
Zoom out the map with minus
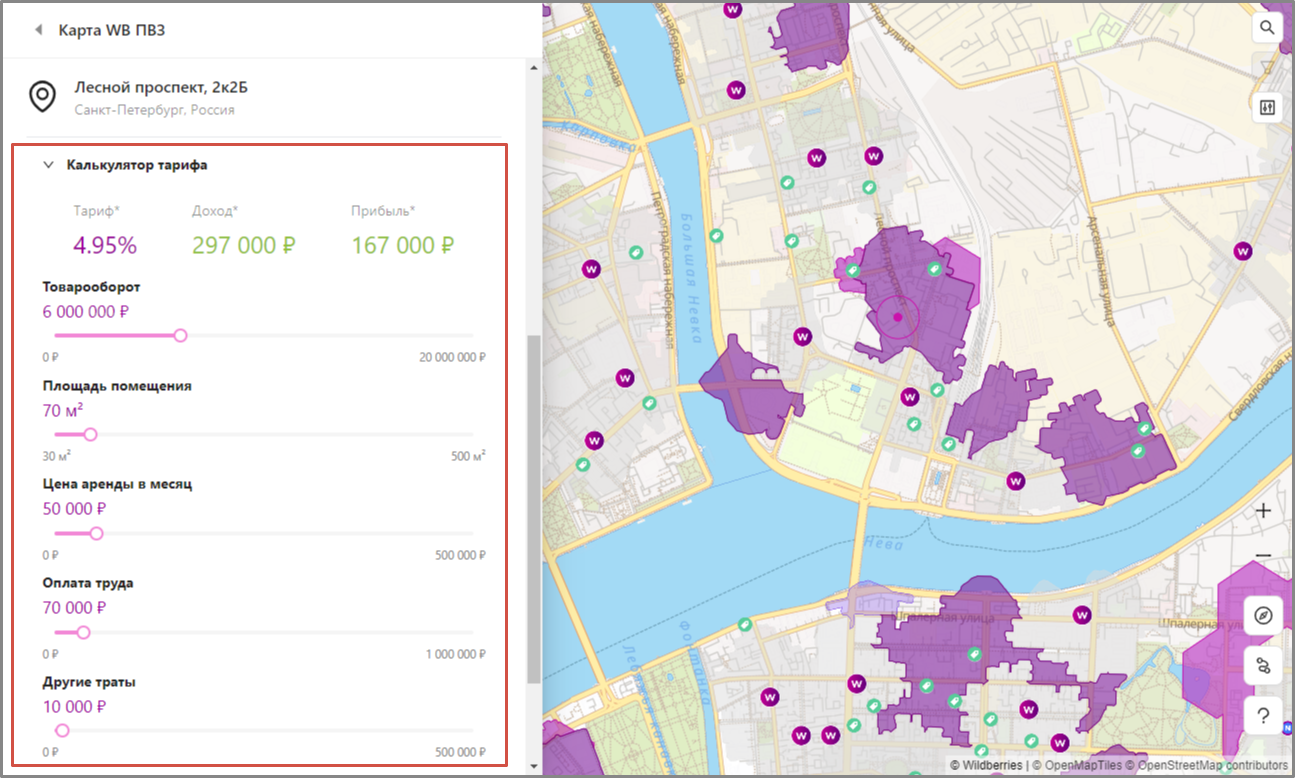1263,555
